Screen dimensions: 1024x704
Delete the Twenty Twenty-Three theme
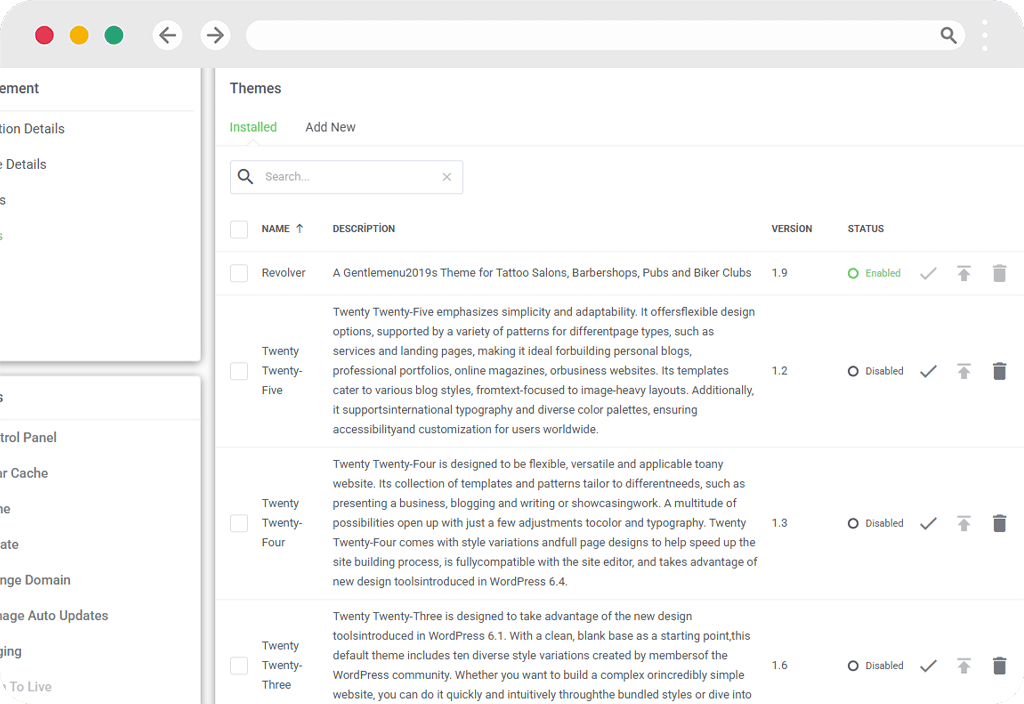(x=999, y=665)
